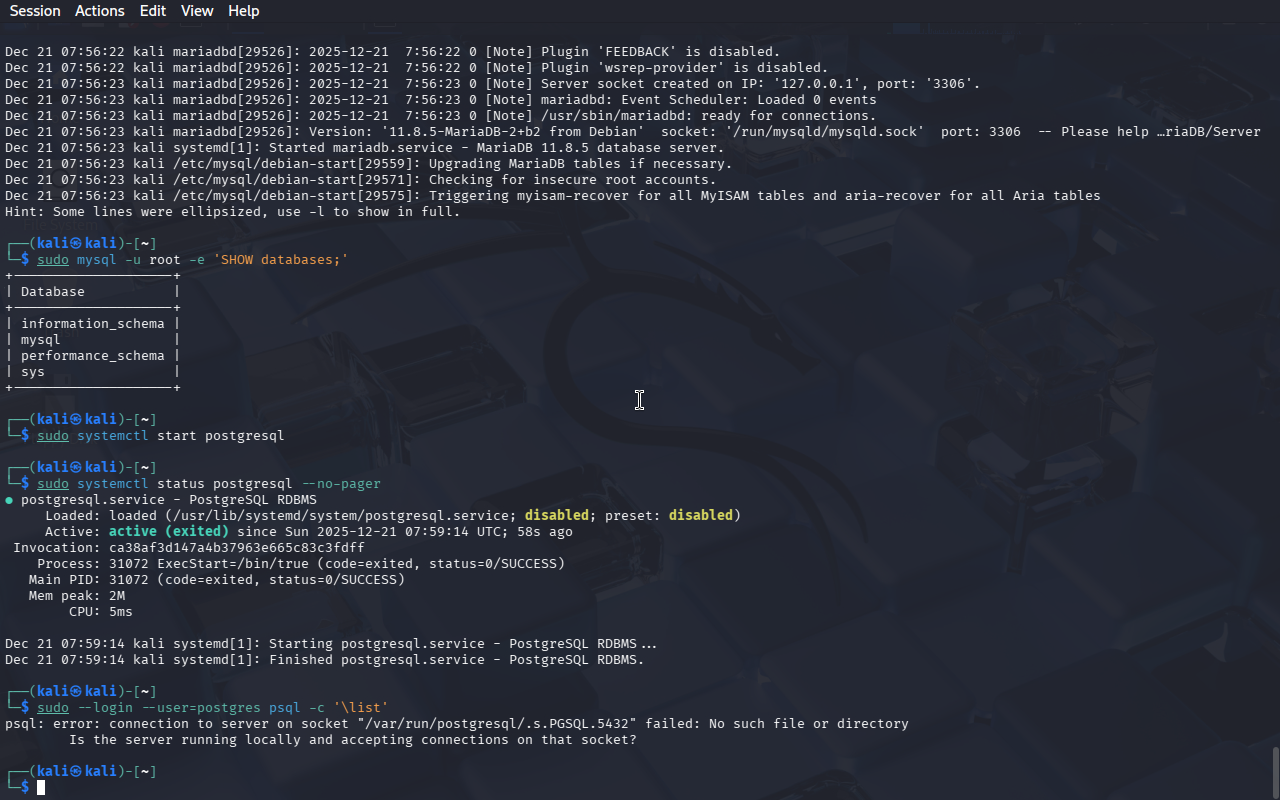Open the Help menu
The width and height of the screenshot is (1280, 800).
pyautogui.click(x=243, y=11)
